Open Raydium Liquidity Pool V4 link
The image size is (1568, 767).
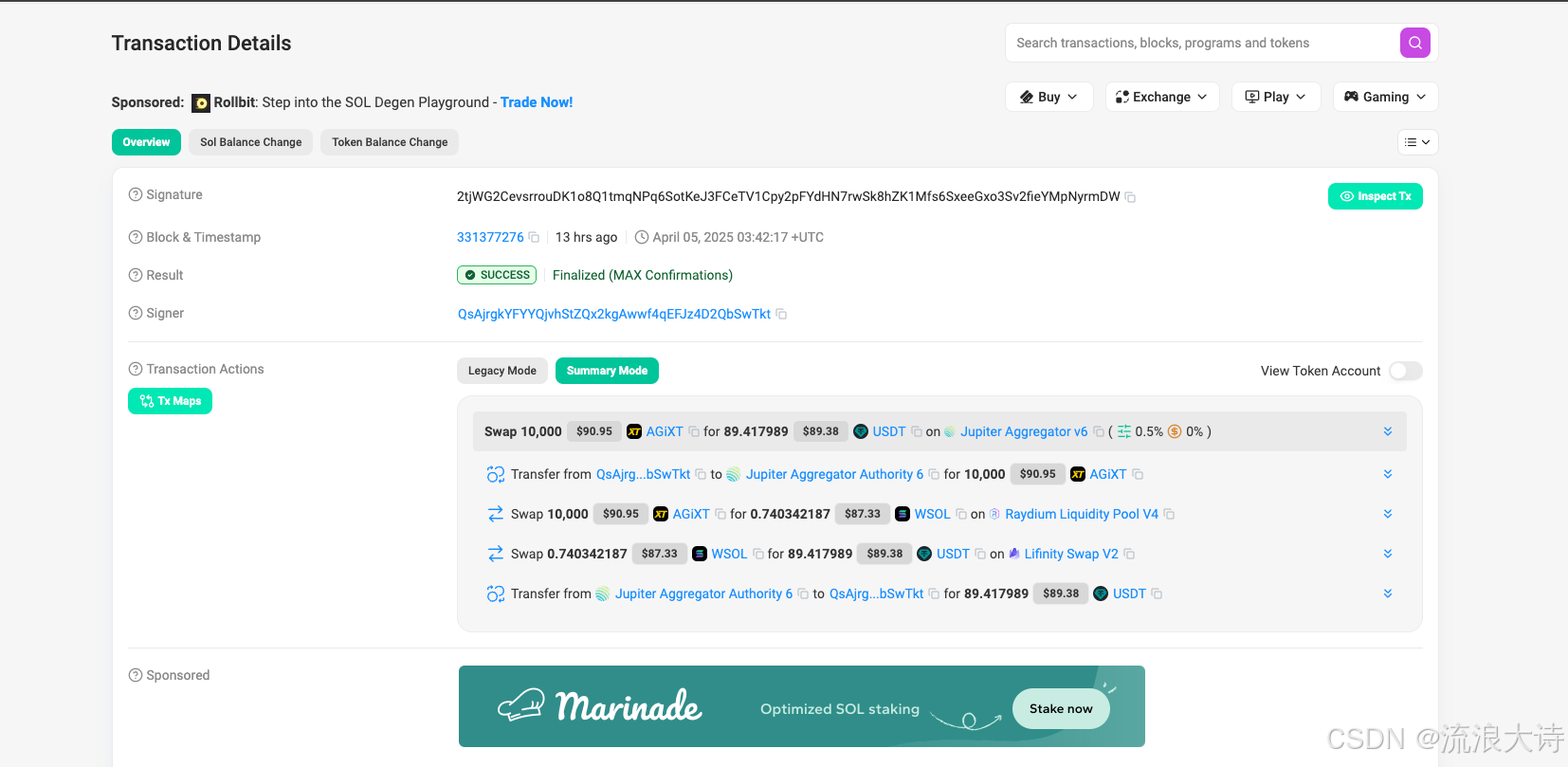click(1082, 514)
